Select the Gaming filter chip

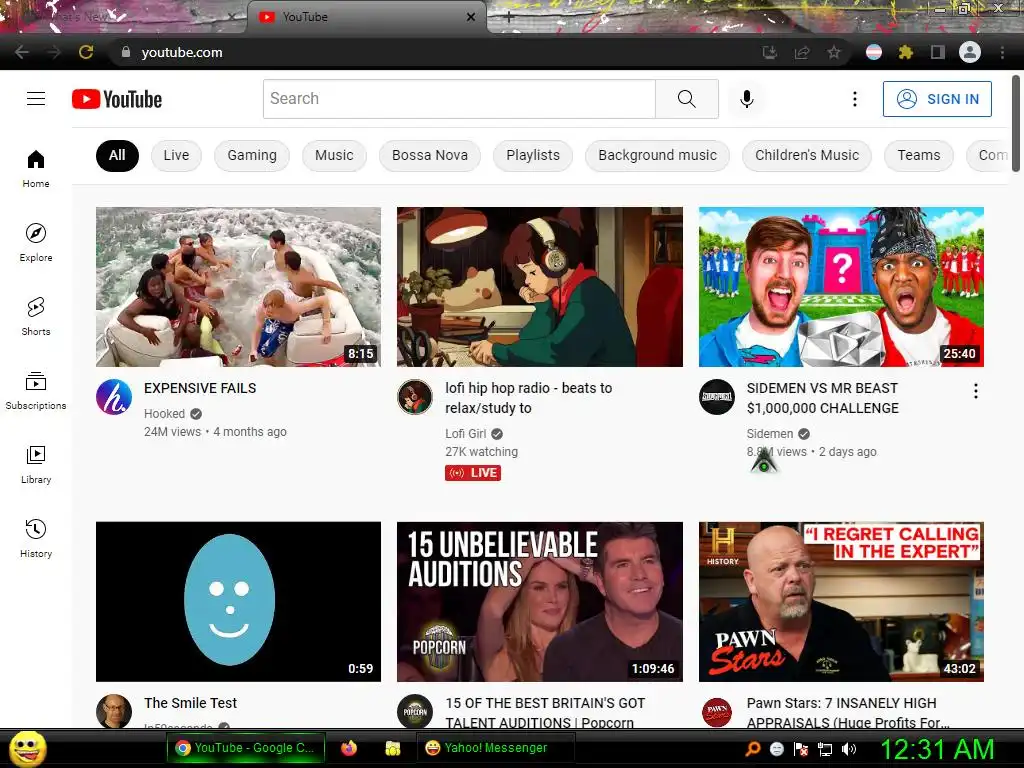click(x=252, y=155)
